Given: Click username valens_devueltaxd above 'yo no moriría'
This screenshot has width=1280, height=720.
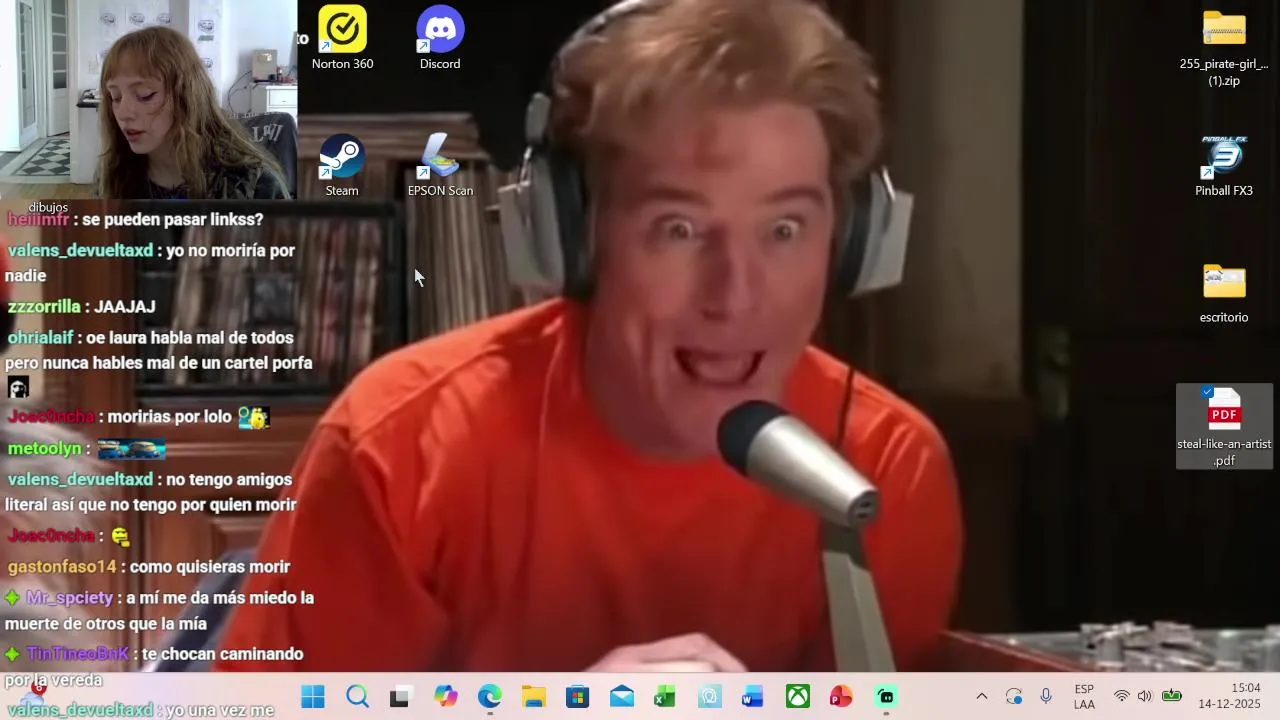Looking at the screenshot, I should tap(80, 250).
